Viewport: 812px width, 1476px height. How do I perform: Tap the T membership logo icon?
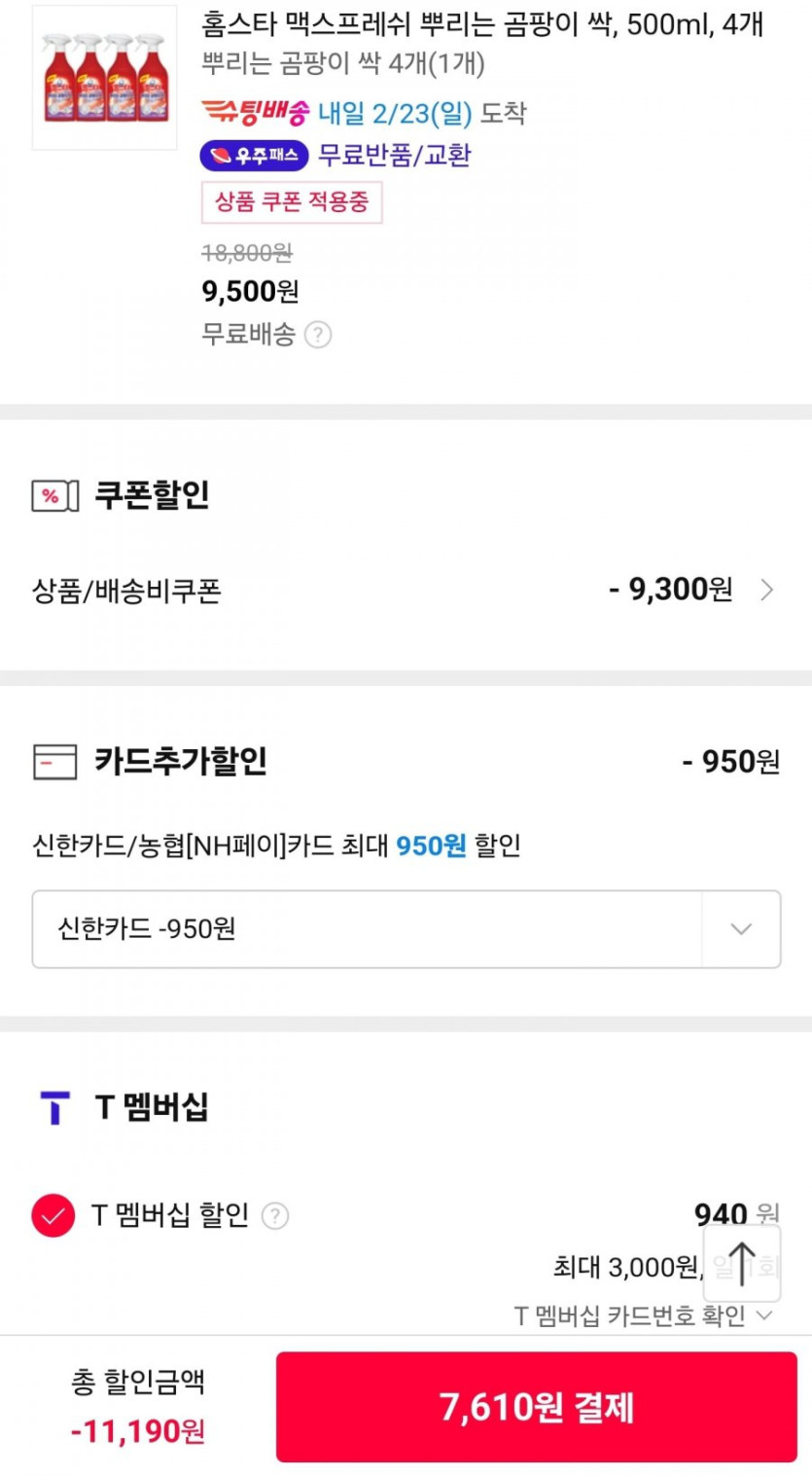54,1107
